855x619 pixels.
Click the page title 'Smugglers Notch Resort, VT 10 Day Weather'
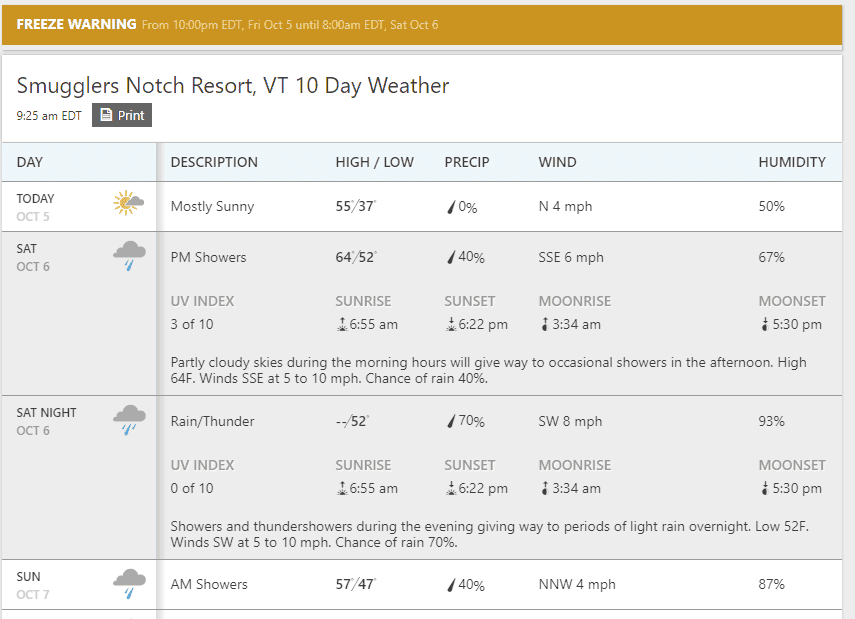click(233, 86)
